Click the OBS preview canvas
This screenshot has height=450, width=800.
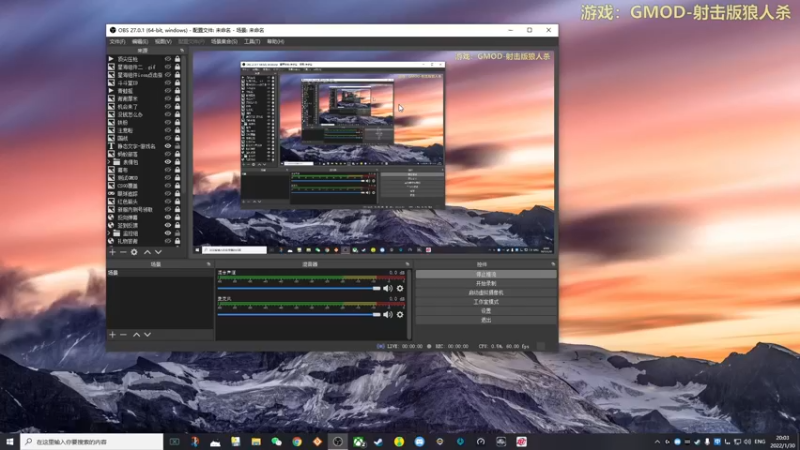373,152
